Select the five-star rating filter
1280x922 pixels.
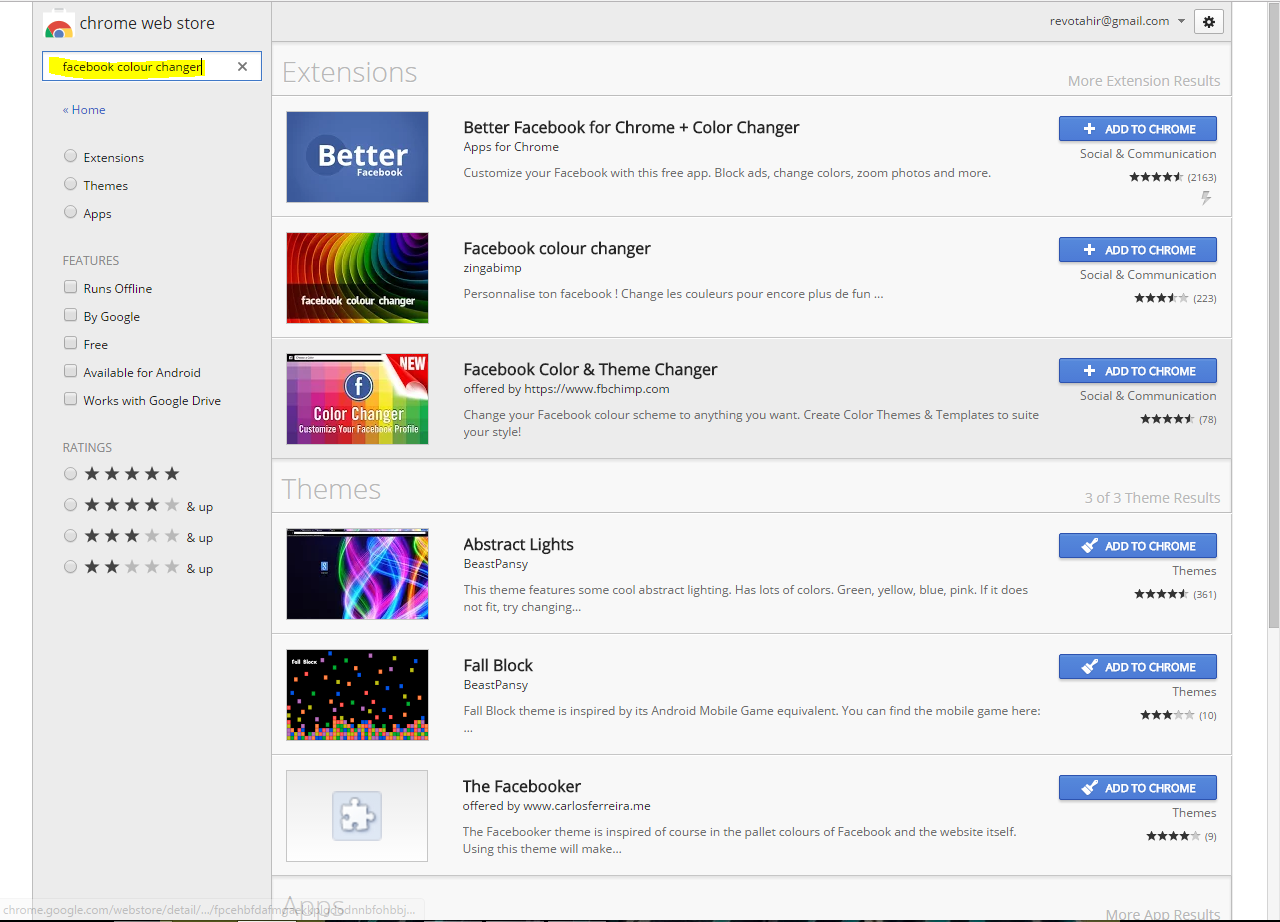[70, 474]
